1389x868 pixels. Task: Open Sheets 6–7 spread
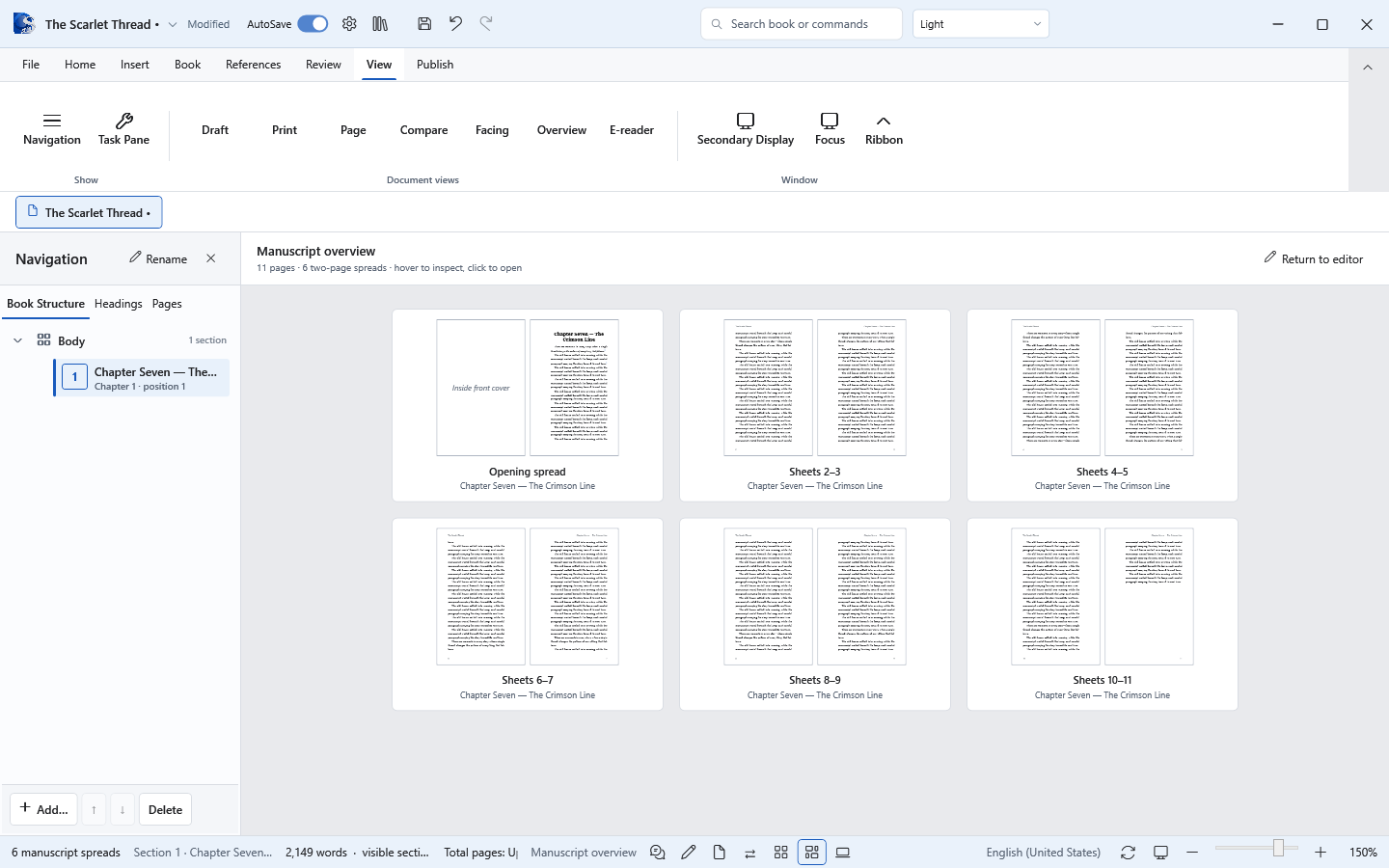tap(528, 614)
